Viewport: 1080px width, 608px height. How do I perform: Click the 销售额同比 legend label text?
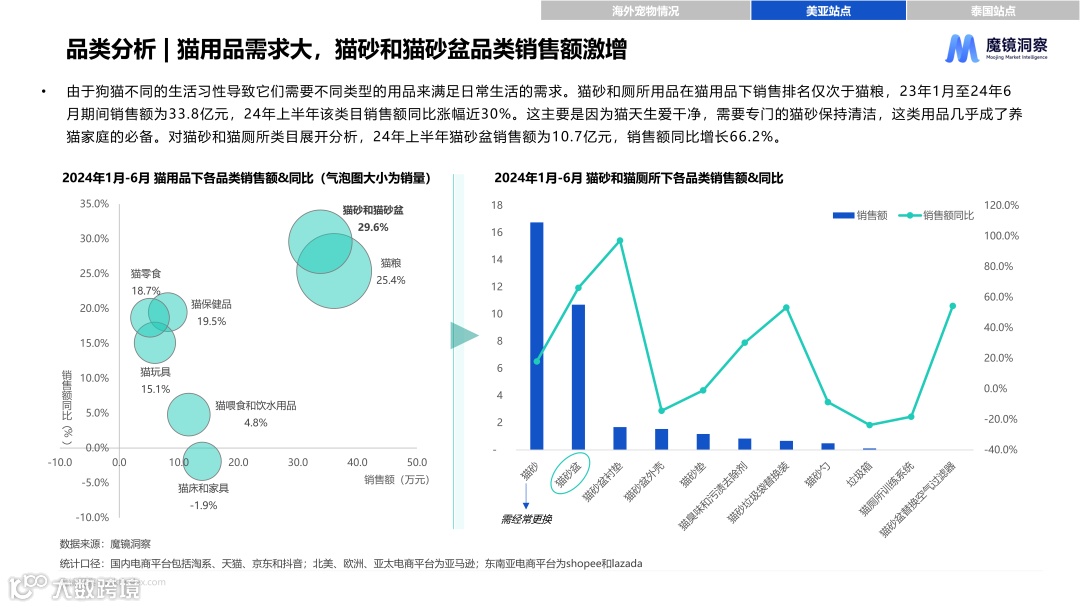point(948,216)
